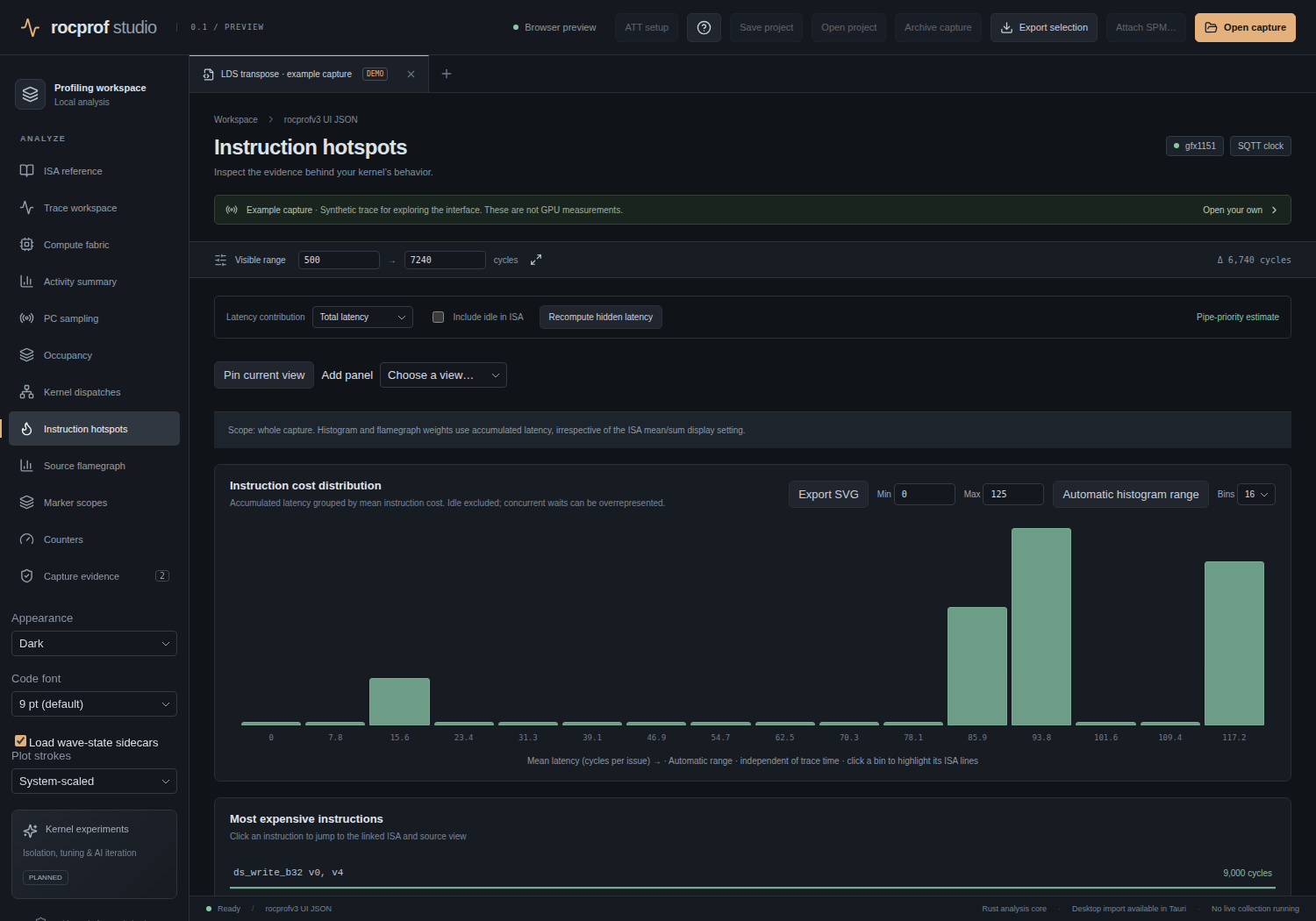Click the Trace workspace waveform icon

click(27, 208)
